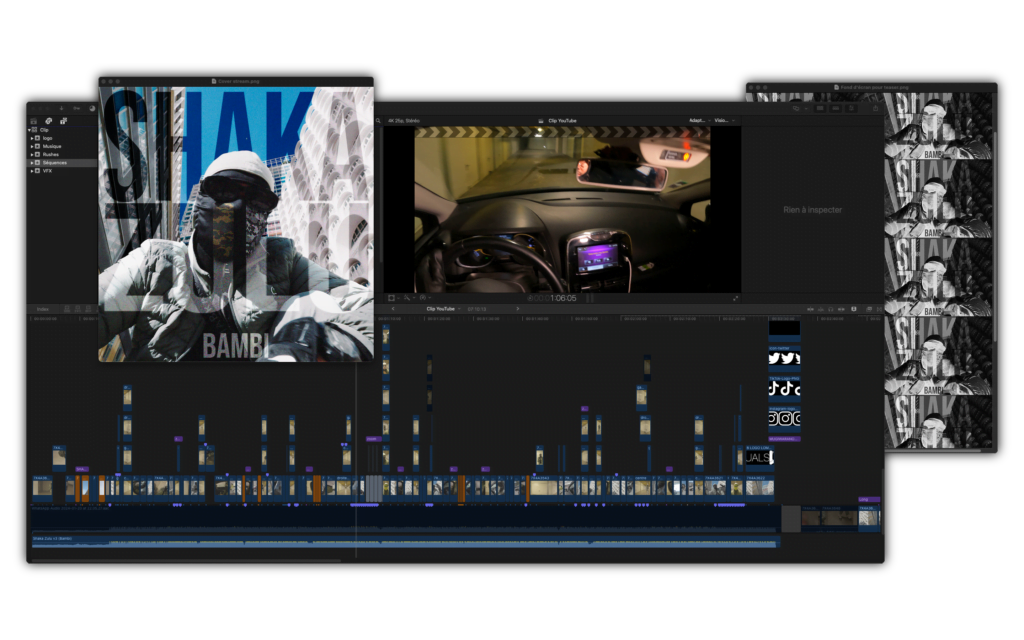
Task: Open the Adapt zoom dropdown
Action: tap(698, 121)
